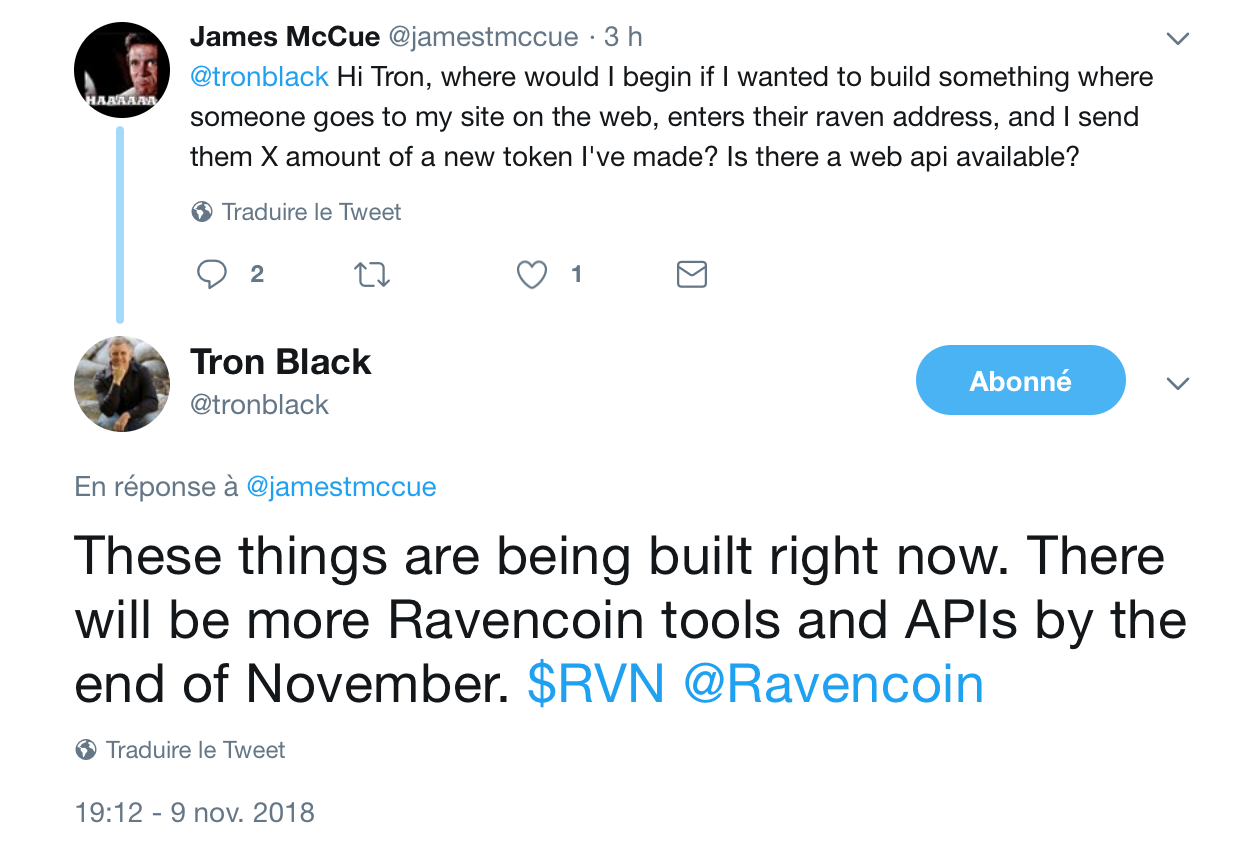Click the James McCue display name

[285, 37]
